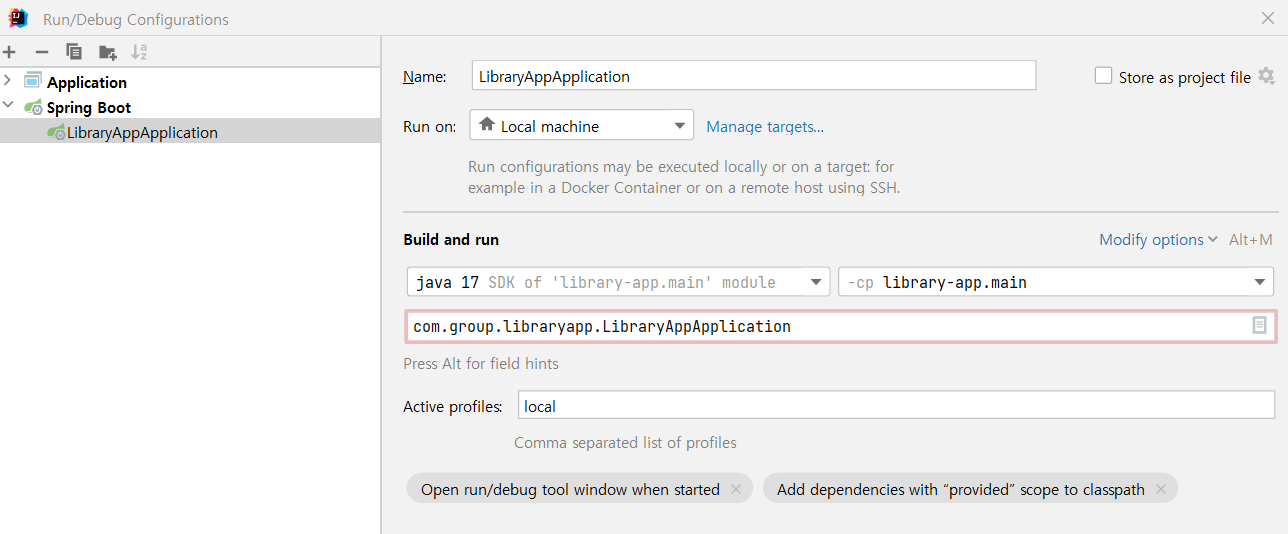Click the 'Open run/debug tool window when started' chip
The height and width of the screenshot is (534, 1288).
click(570, 489)
